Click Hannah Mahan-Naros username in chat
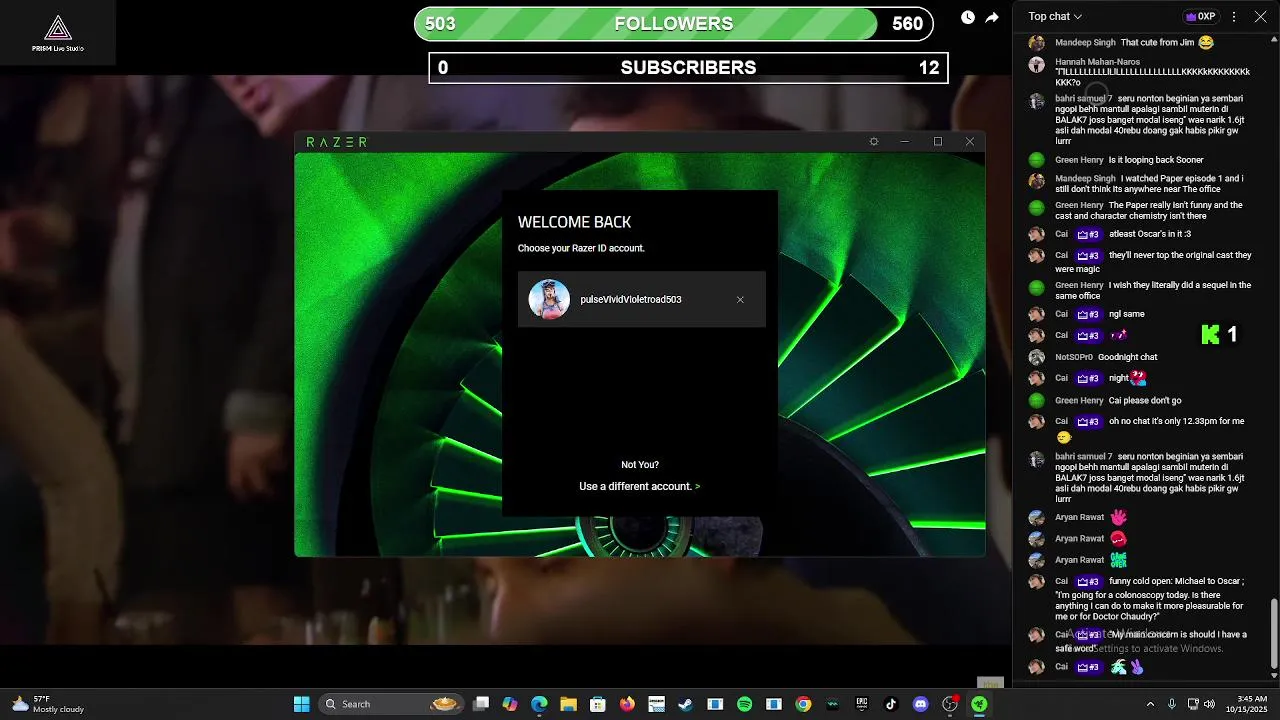This screenshot has width=1280, height=720. 1097,62
